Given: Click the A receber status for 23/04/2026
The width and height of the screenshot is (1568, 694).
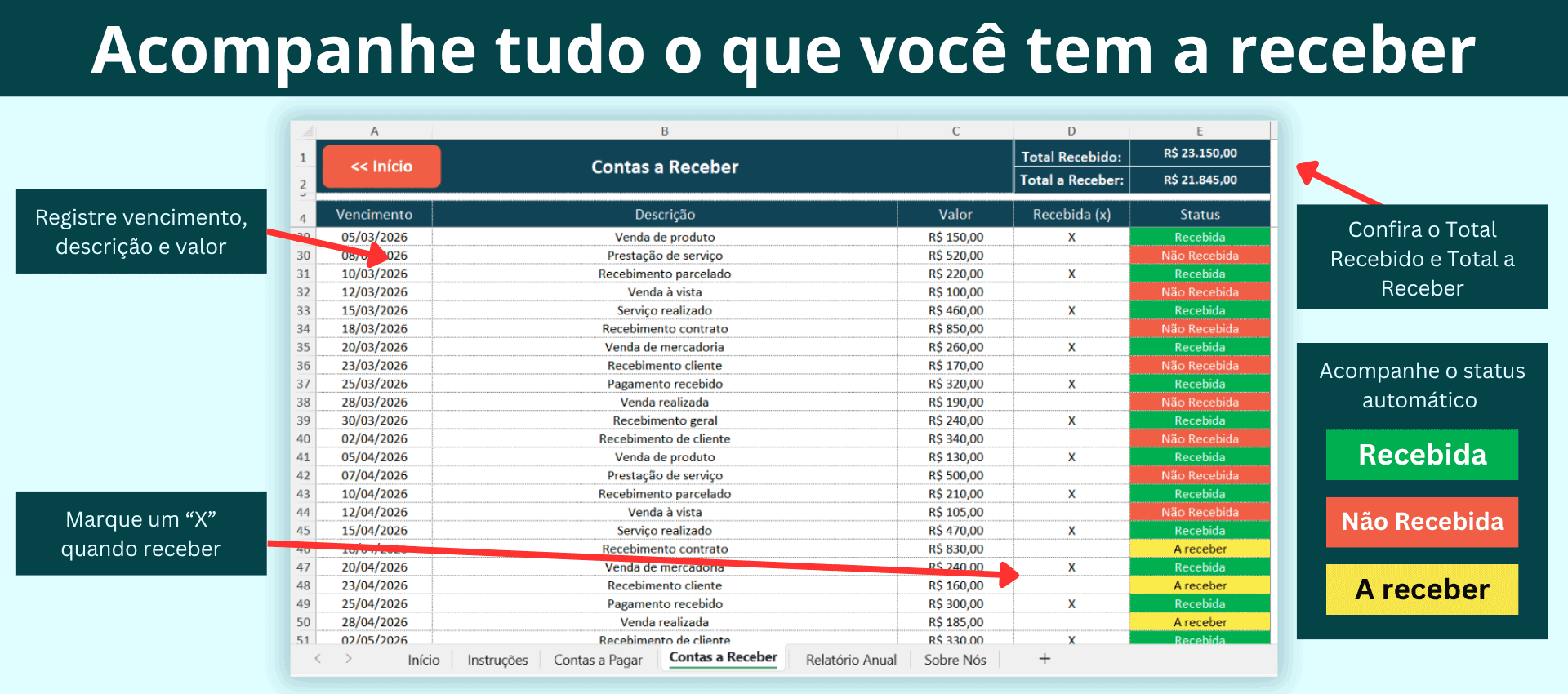Looking at the screenshot, I should pos(1200,585).
